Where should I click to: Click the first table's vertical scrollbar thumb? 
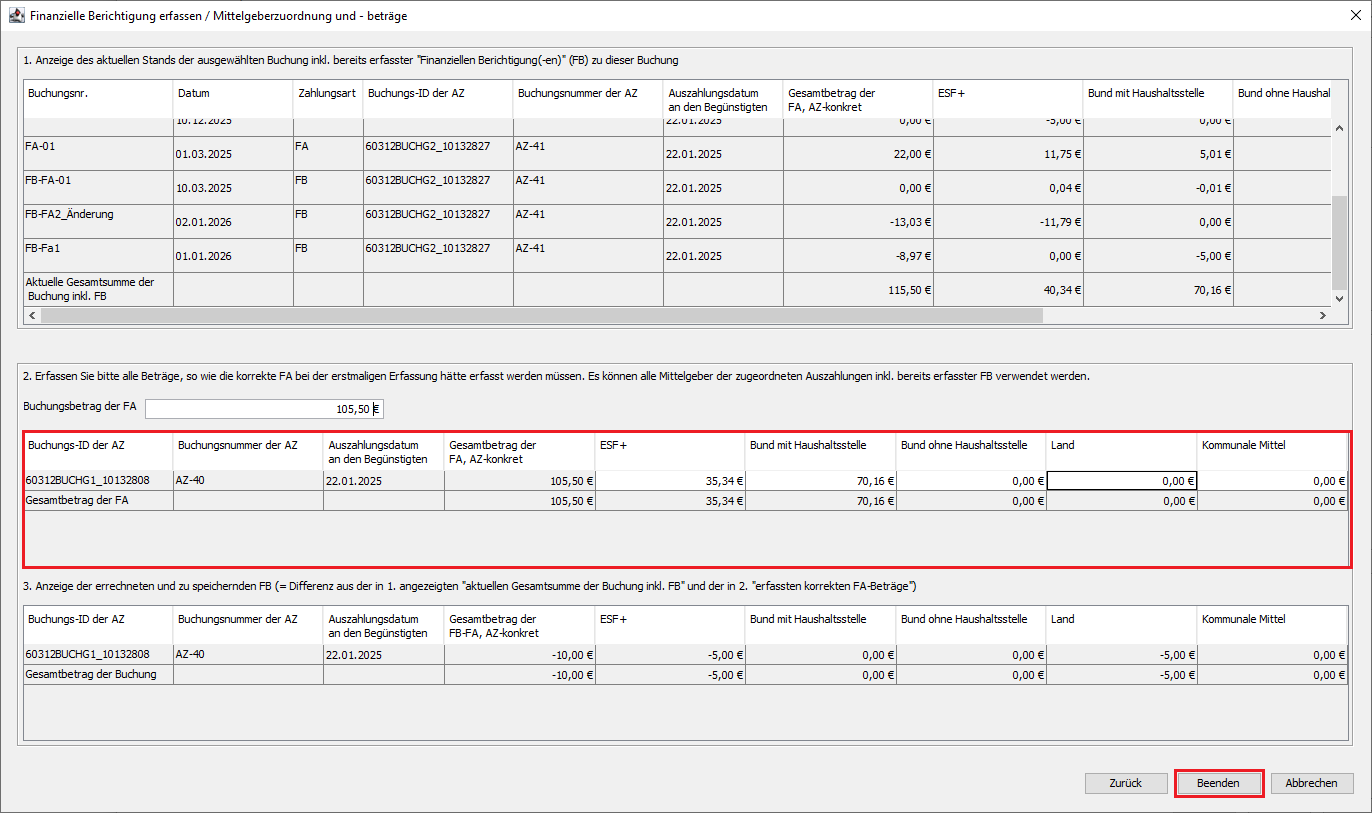click(x=1340, y=242)
